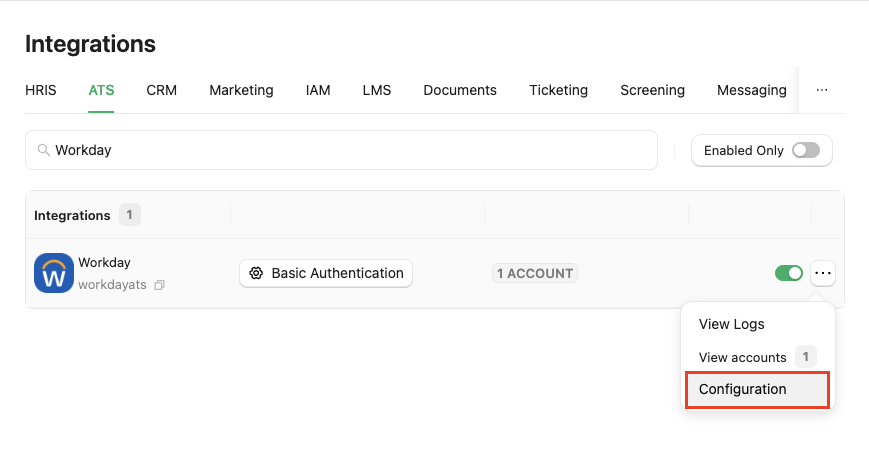Disable the Workday integration toggle
This screenshot has width=869, height=449.
[789, 273]
